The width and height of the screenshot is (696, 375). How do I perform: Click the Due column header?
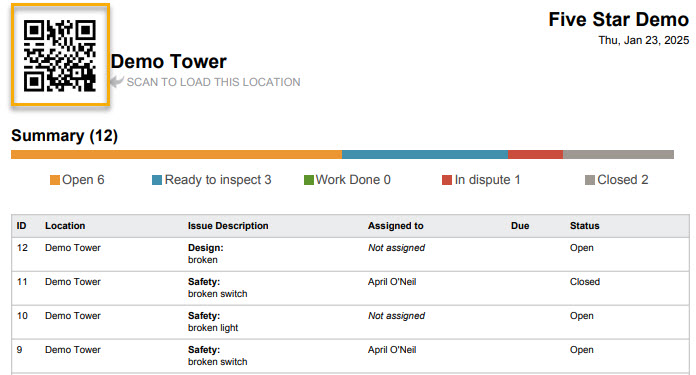pos(520,225)
